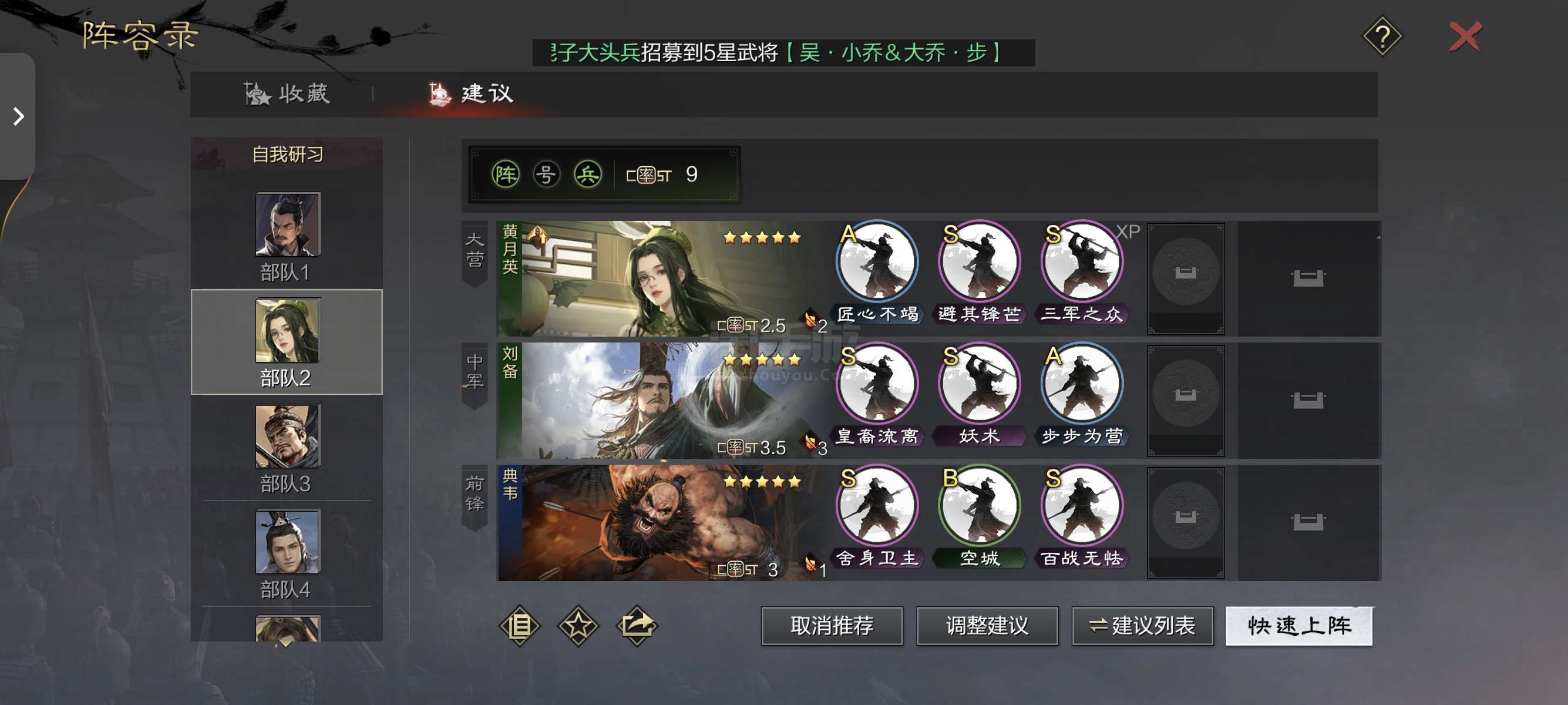Open 黄月英 general card
The height and width of the screenshot is (705, 1568).
[662, 278]
